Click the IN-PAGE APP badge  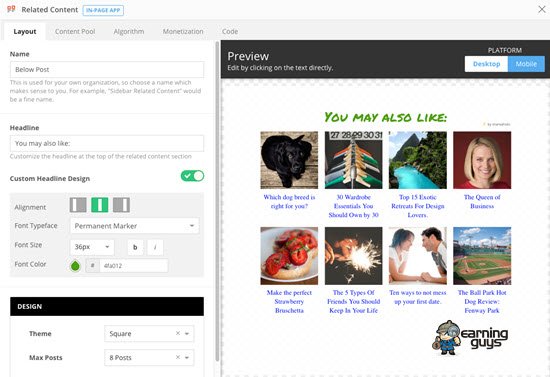pos(103,10)
